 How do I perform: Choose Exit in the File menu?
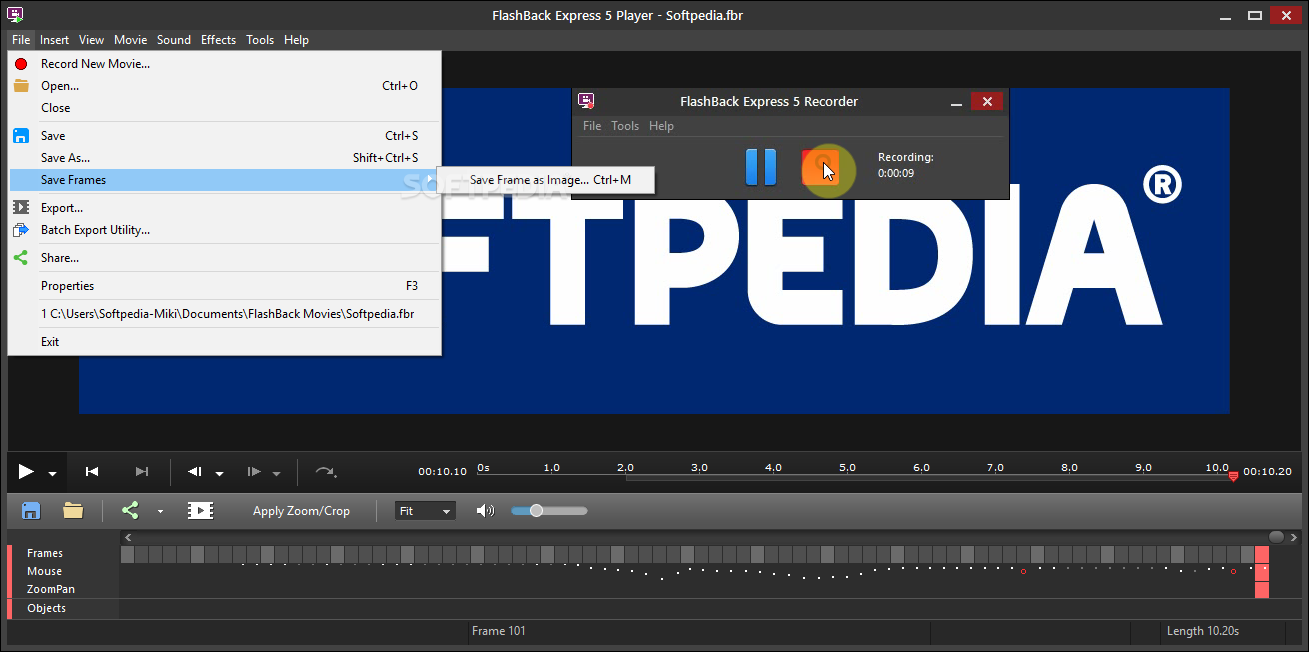click(224, 342)
